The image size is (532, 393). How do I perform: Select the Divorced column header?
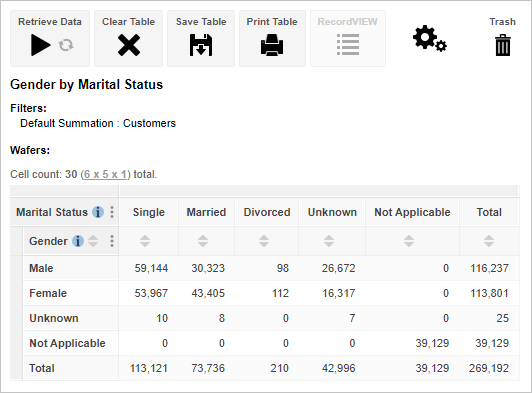(267, 212)
